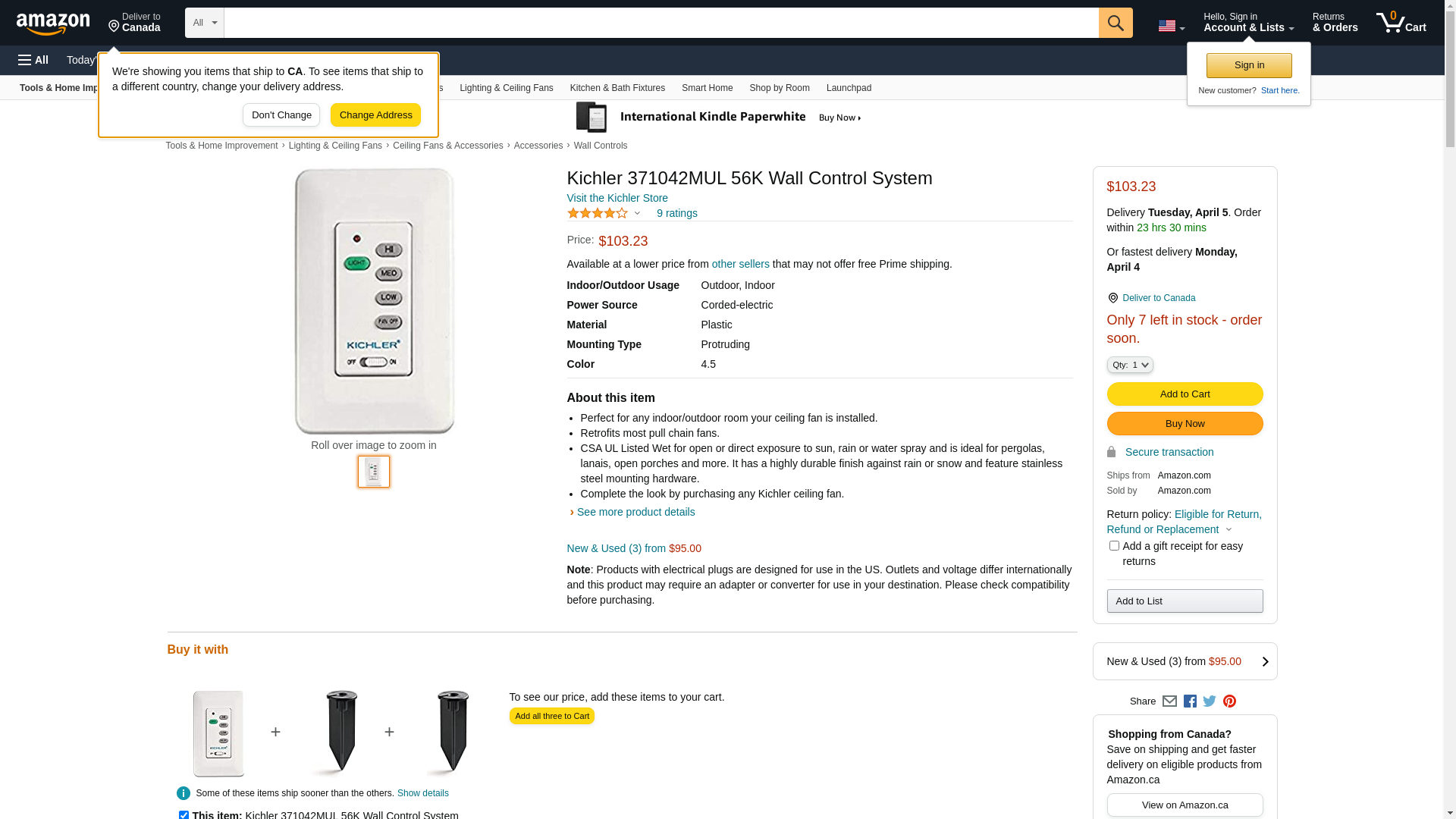Open the cart icon
The height and width of the screenshot is (819, 1456).
tap(1401, 23)
